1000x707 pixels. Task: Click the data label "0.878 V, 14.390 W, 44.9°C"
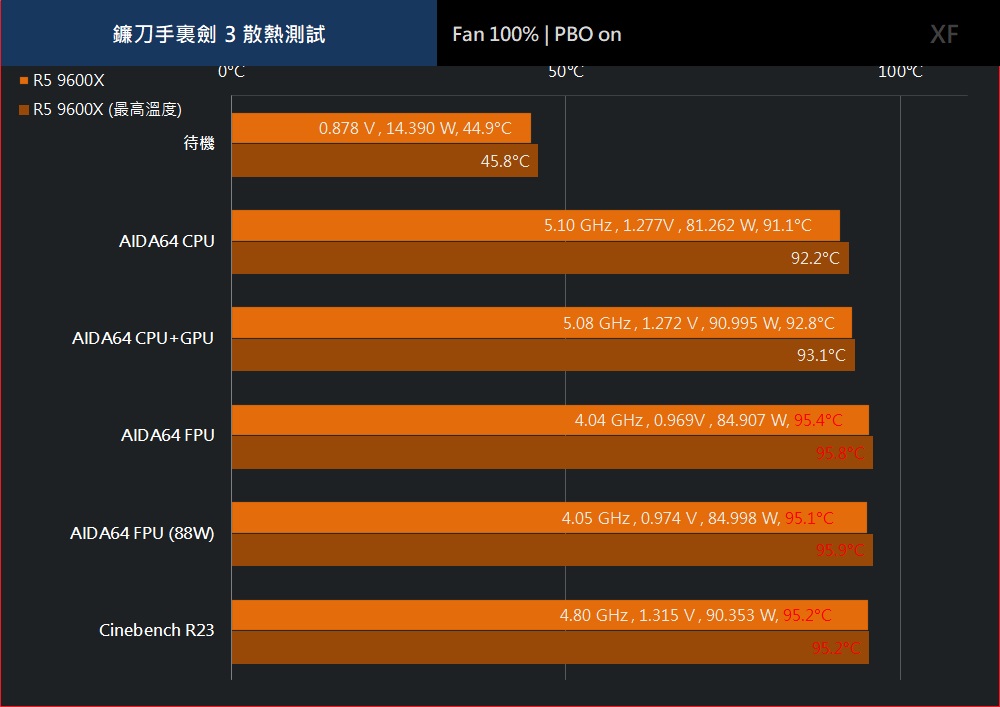pyautogui.click(x=415, y=128)
